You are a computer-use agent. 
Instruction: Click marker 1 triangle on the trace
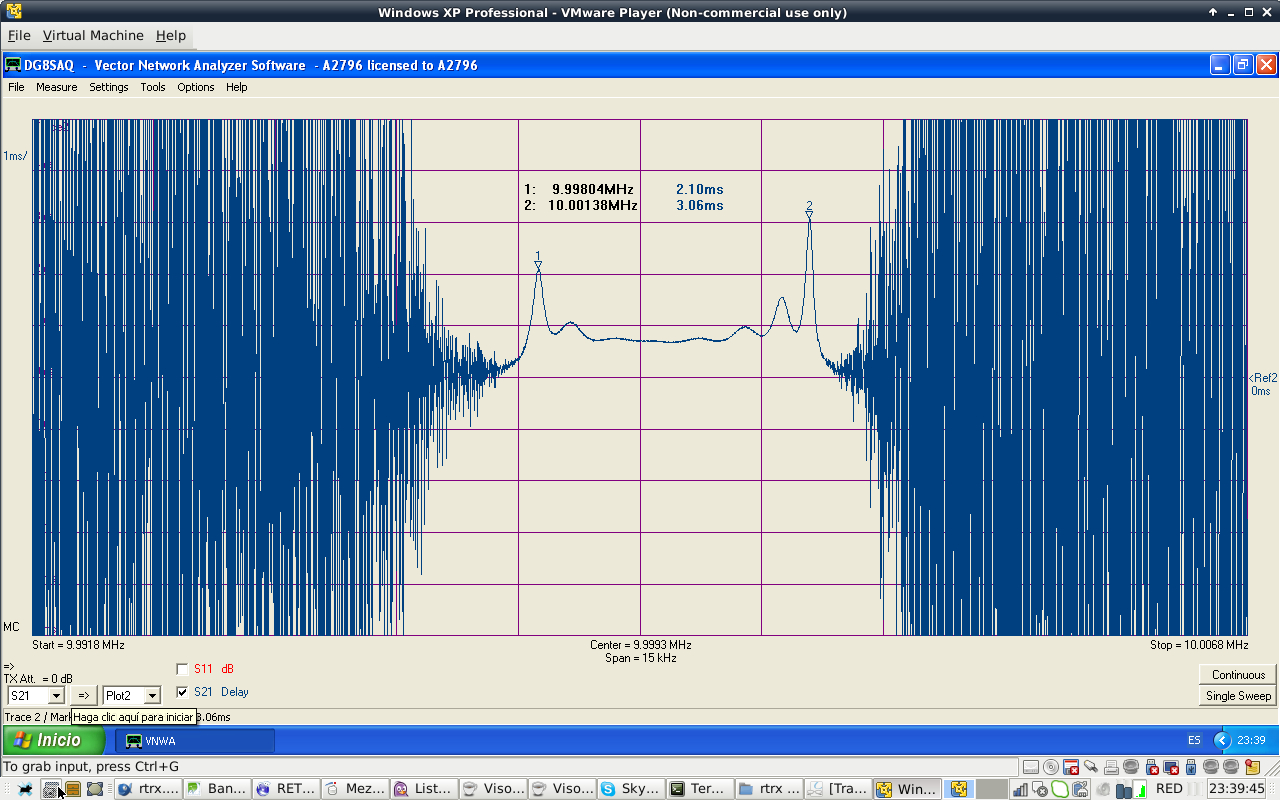point(538,265)
